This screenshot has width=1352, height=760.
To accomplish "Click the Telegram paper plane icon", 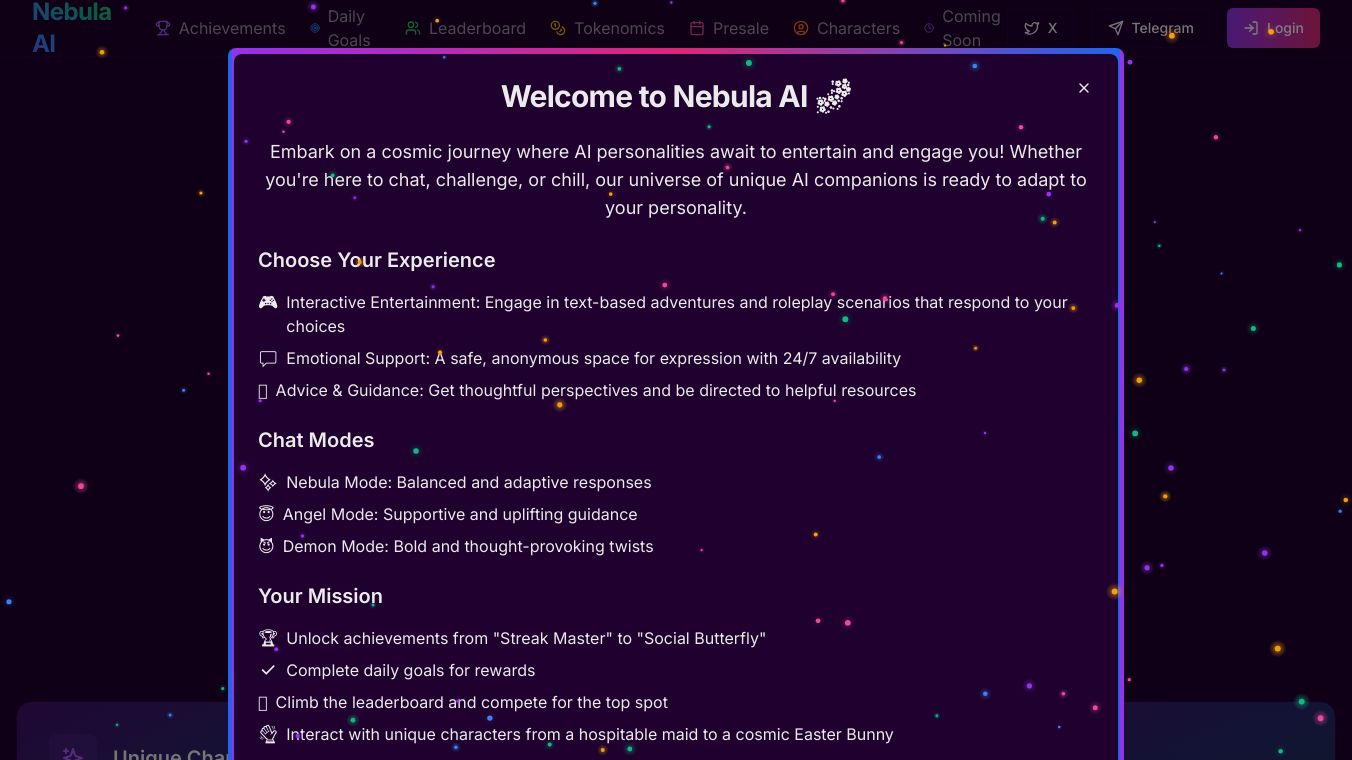I will pyautogui.click(x=1116, y=28).
